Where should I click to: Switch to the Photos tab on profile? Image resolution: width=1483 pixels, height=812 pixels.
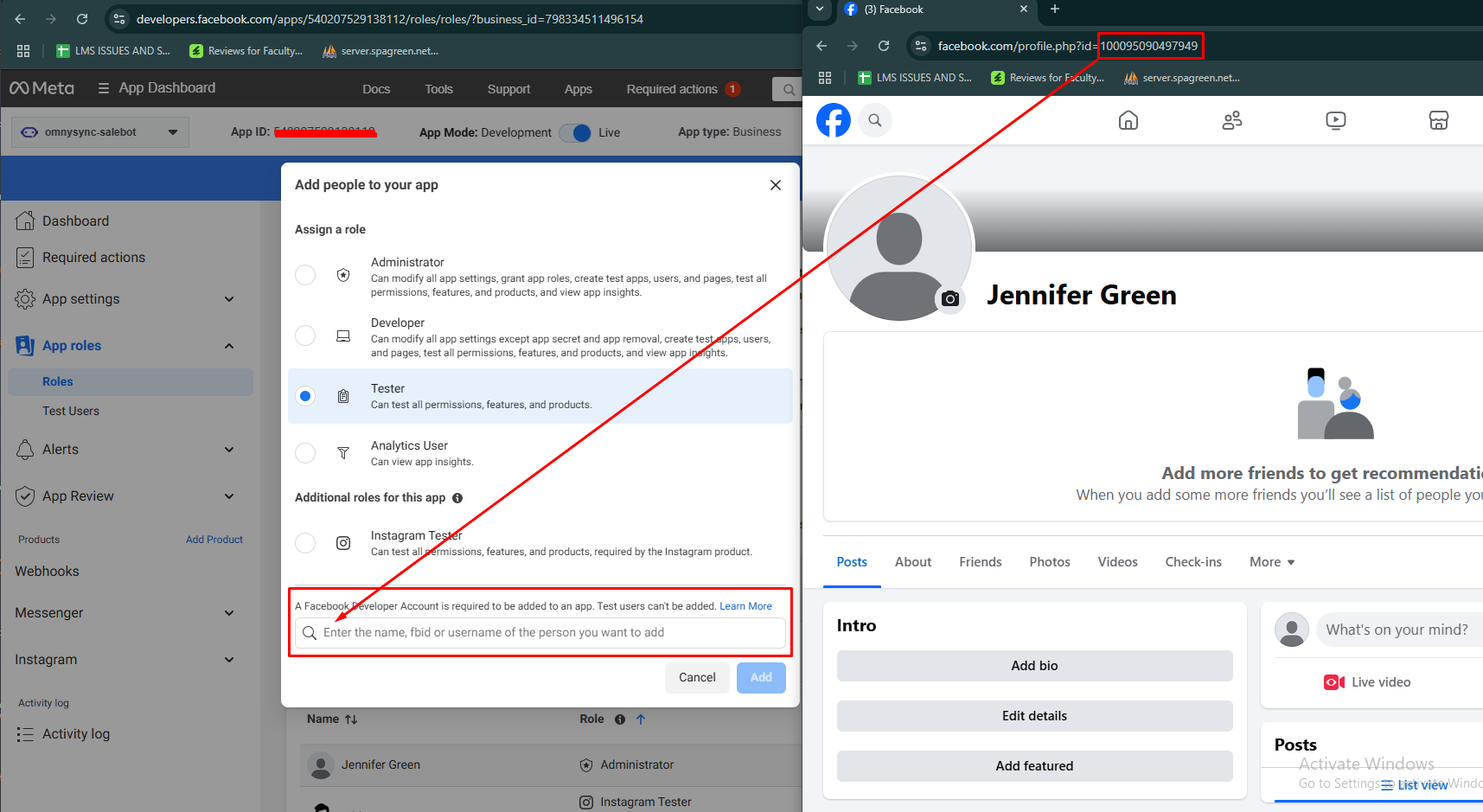click(x=1050, y=562)
